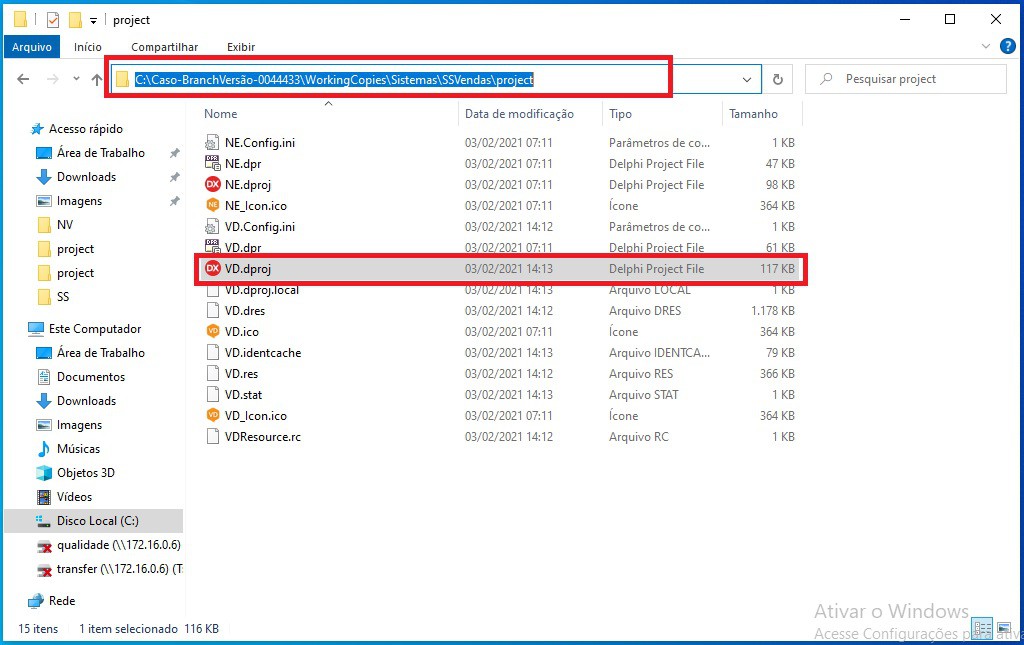Click the Back arrow navigation button
The width and height of the screenshot is (1024, 645).
[x=24, y=80]
